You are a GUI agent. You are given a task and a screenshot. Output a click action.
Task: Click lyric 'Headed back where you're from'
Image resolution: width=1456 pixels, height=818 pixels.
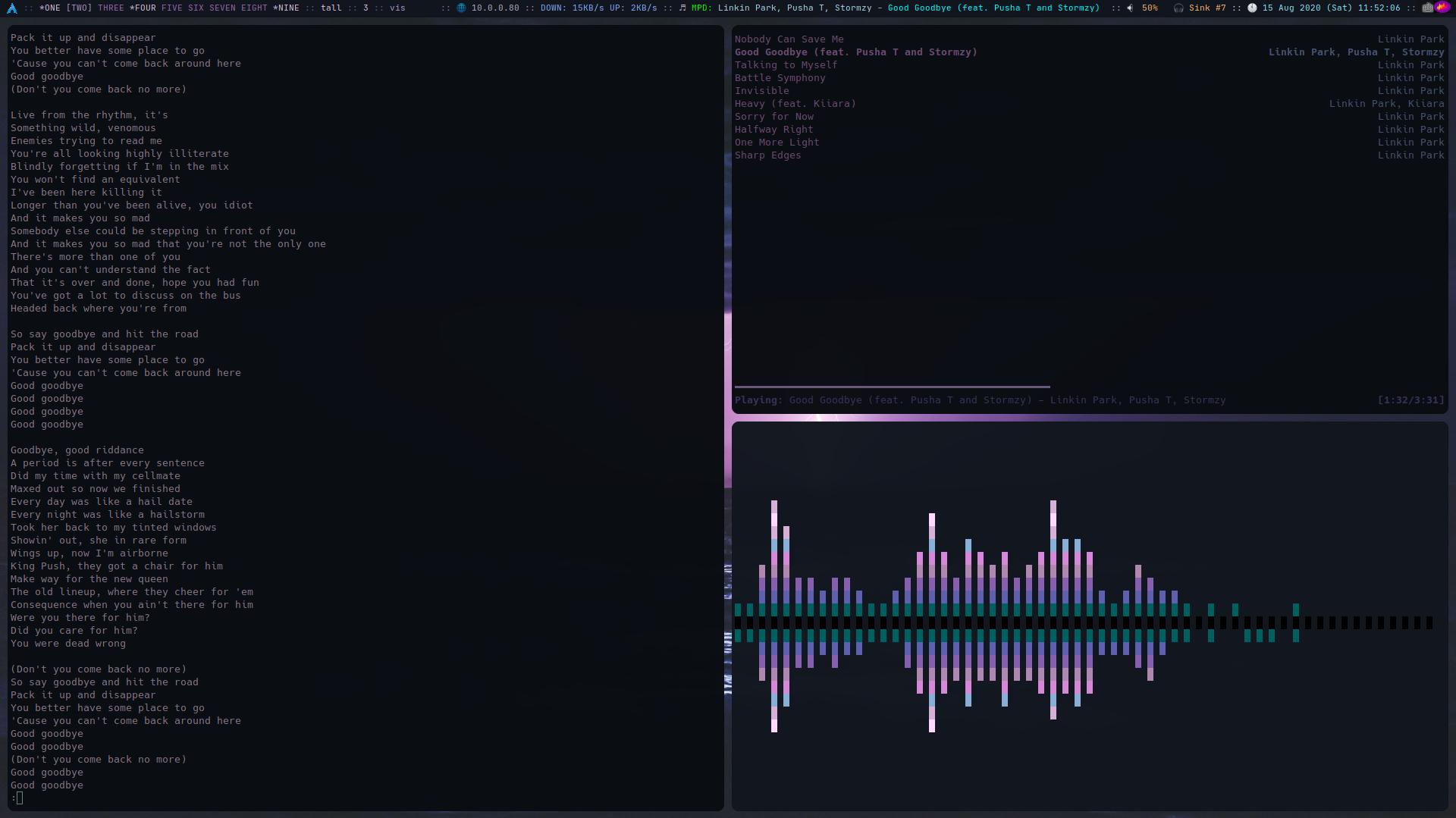click(x=99, y=309)
